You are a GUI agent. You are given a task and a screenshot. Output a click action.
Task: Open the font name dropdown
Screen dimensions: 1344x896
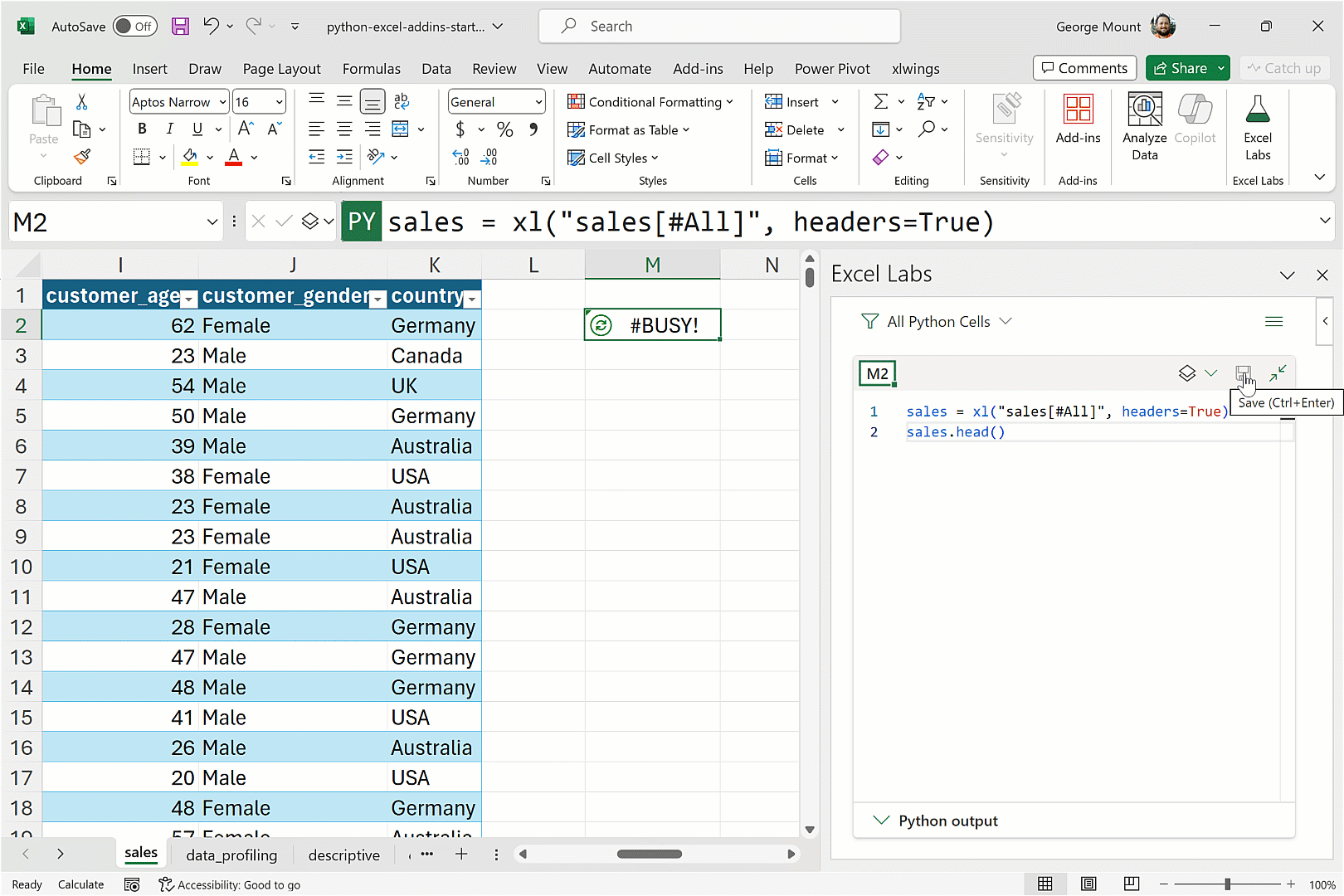coord(222,102)
